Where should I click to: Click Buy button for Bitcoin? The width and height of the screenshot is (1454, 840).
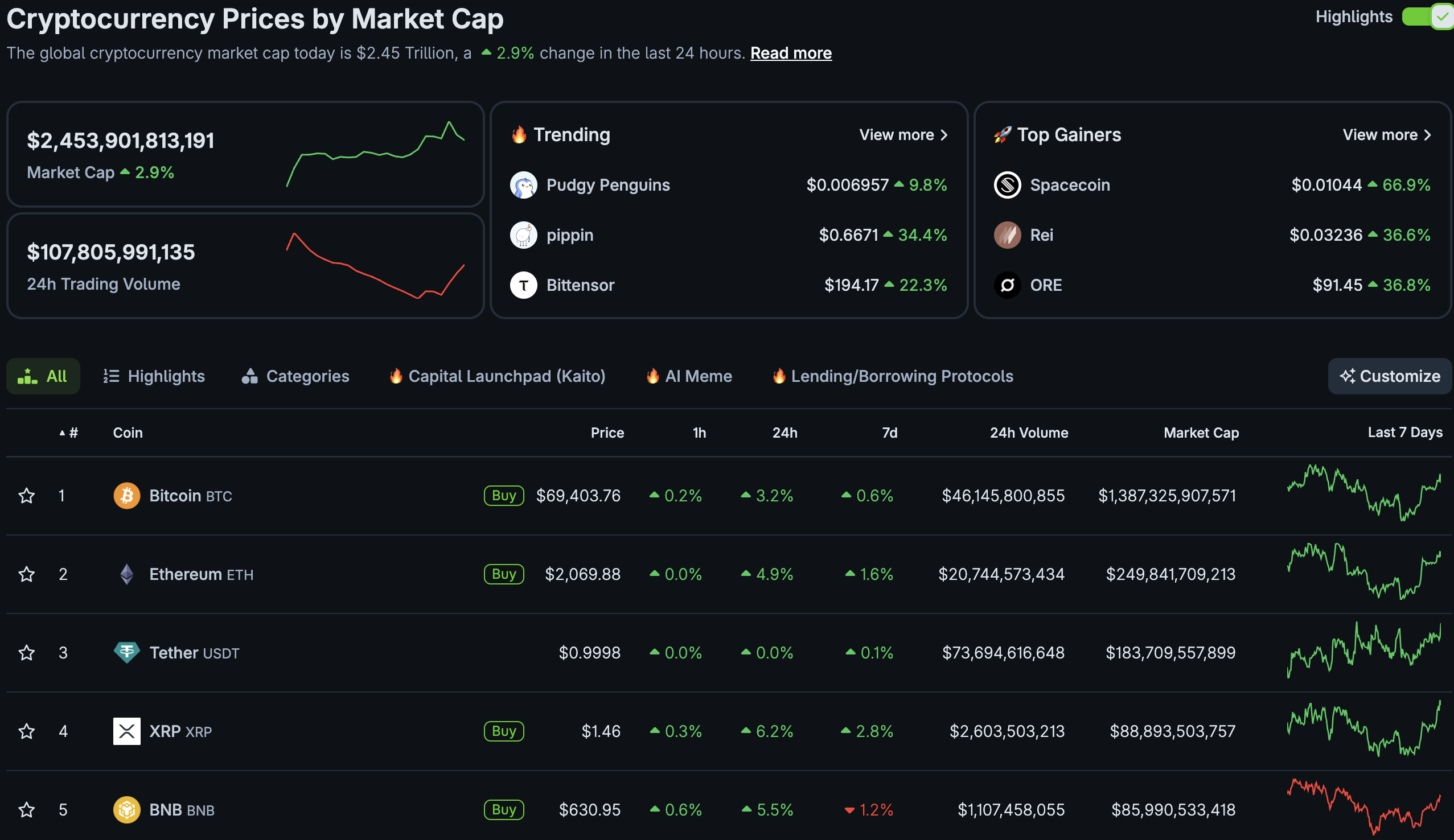pos(504,496)
